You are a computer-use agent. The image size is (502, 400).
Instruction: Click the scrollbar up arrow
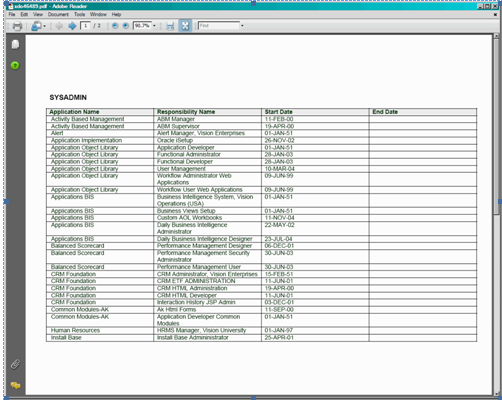[496, 35]
